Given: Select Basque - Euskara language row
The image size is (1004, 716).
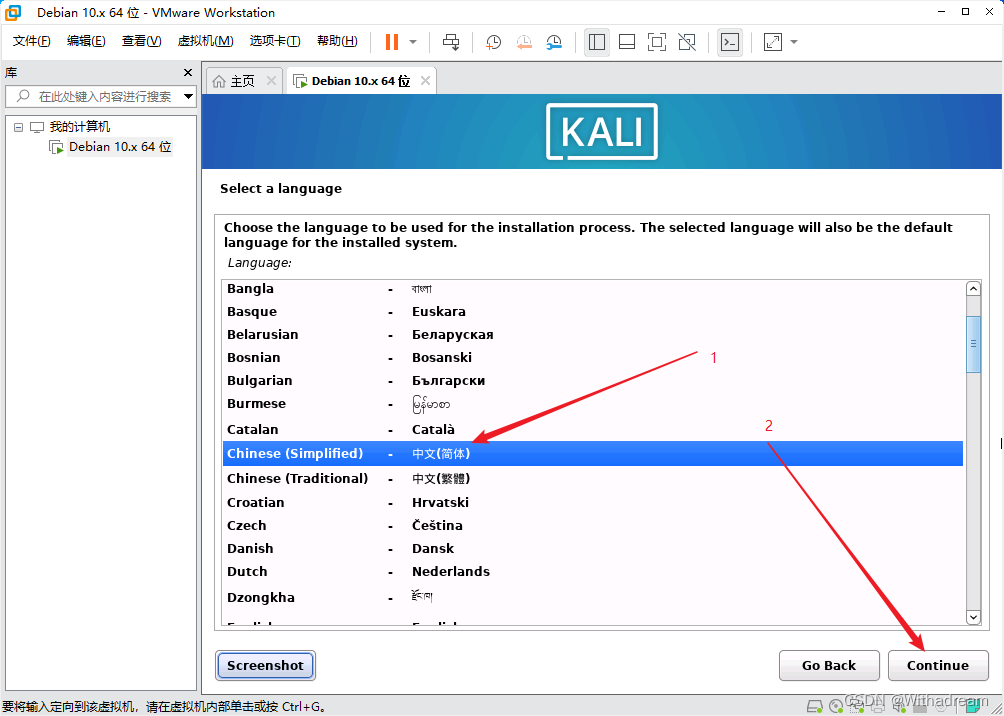Looking at the screenshot, I should pyautogui.click(x=592, y=312).
